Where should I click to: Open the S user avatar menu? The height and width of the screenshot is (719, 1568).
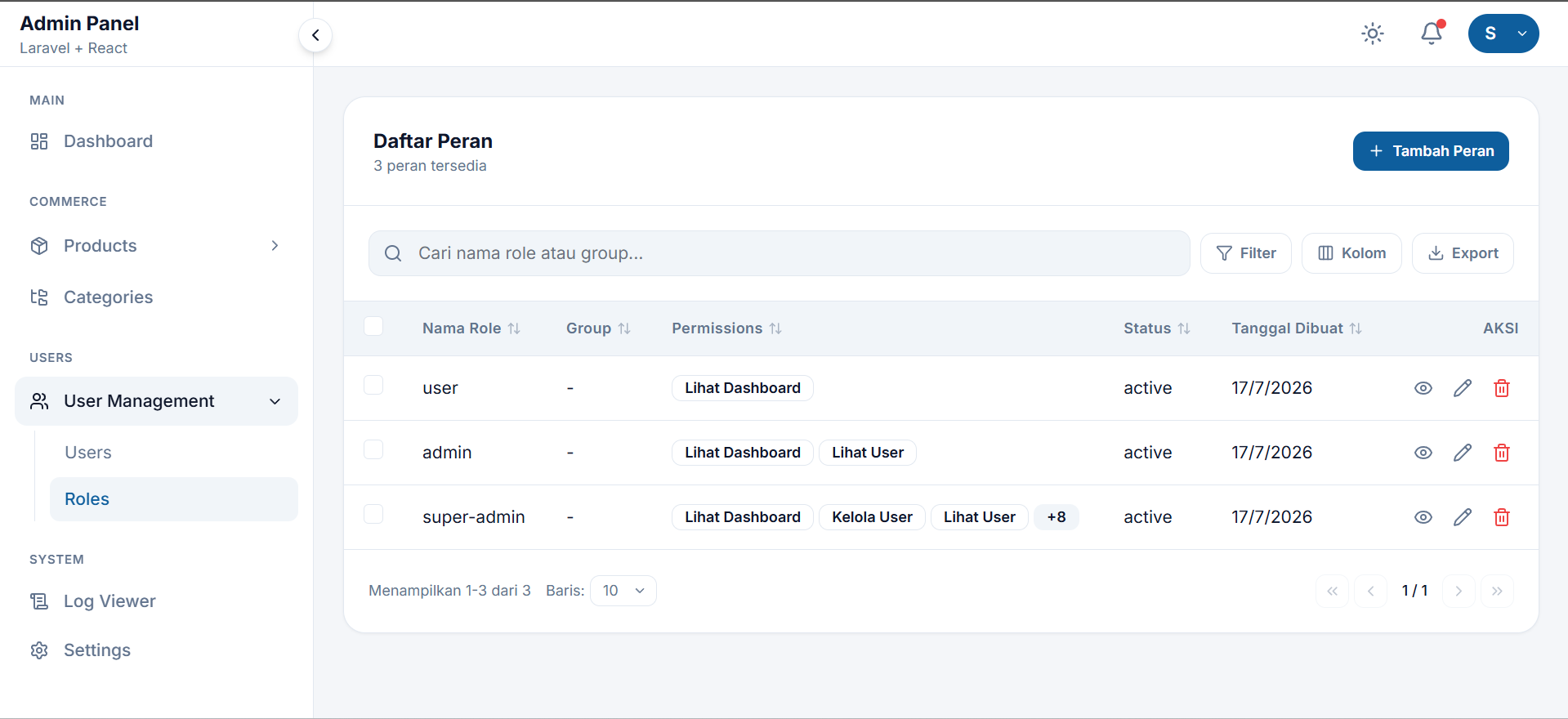point(1503,33)
